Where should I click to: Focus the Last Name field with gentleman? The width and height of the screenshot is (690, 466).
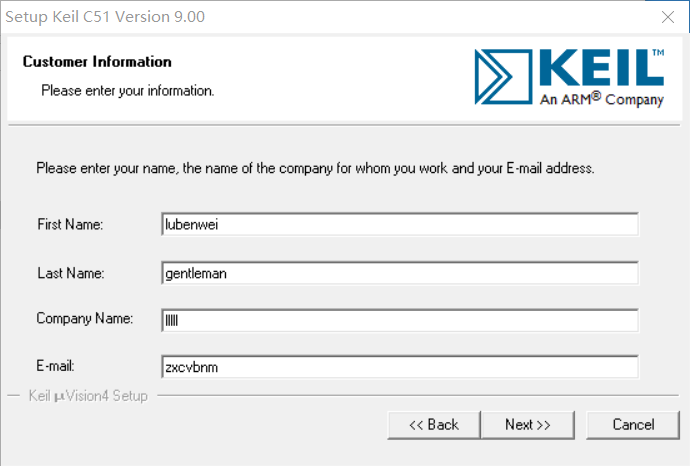[399, 273]
